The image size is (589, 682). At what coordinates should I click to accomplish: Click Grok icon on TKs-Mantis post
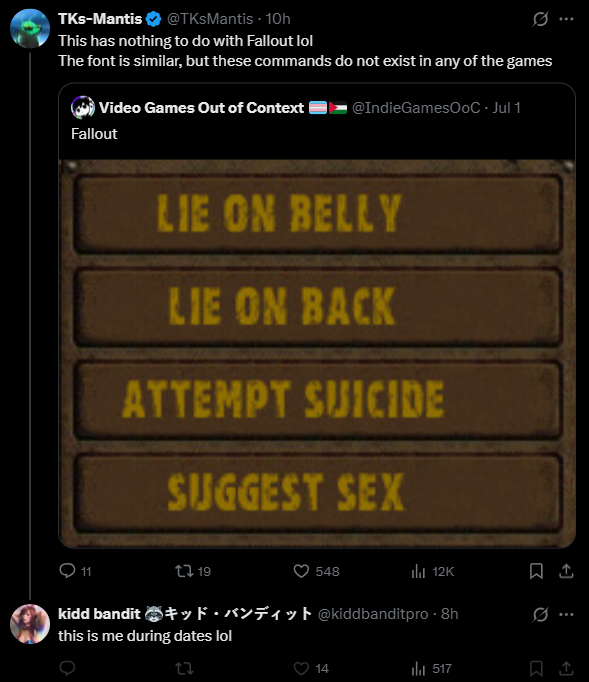[540, 19]
